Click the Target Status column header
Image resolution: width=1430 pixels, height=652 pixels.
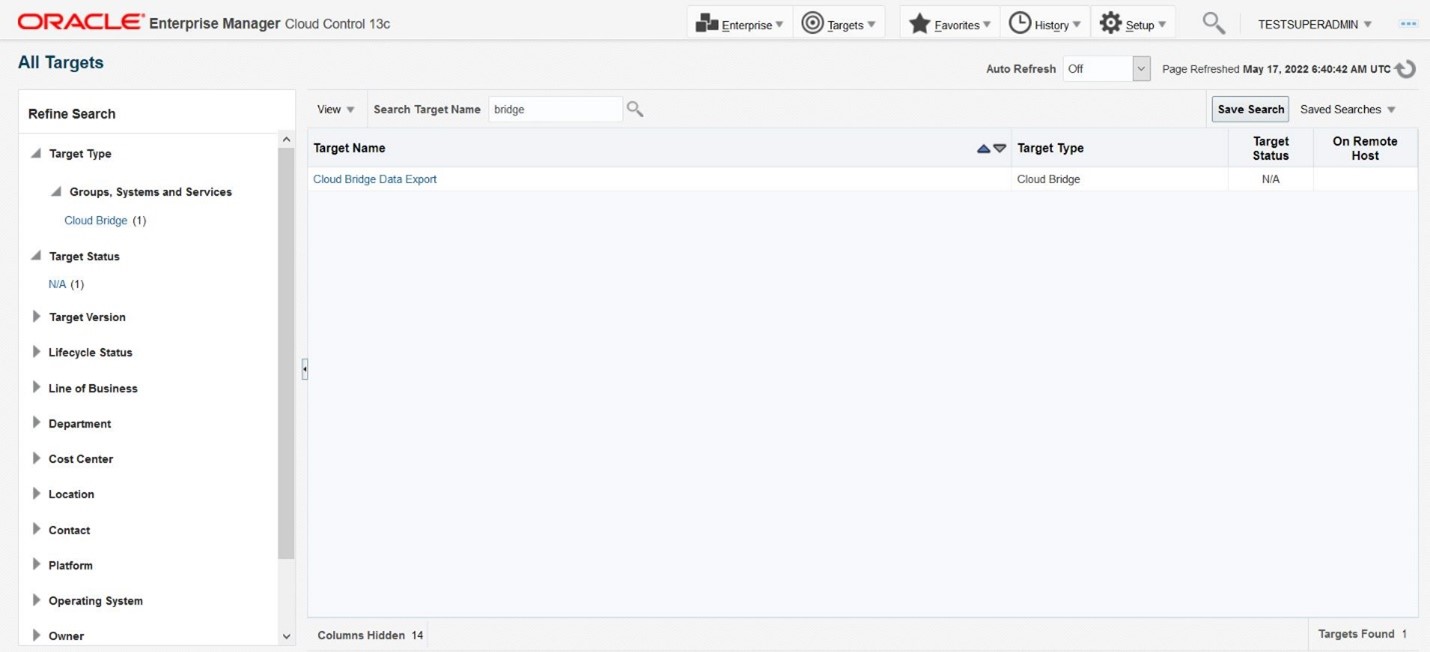[x=1271, y=148]
